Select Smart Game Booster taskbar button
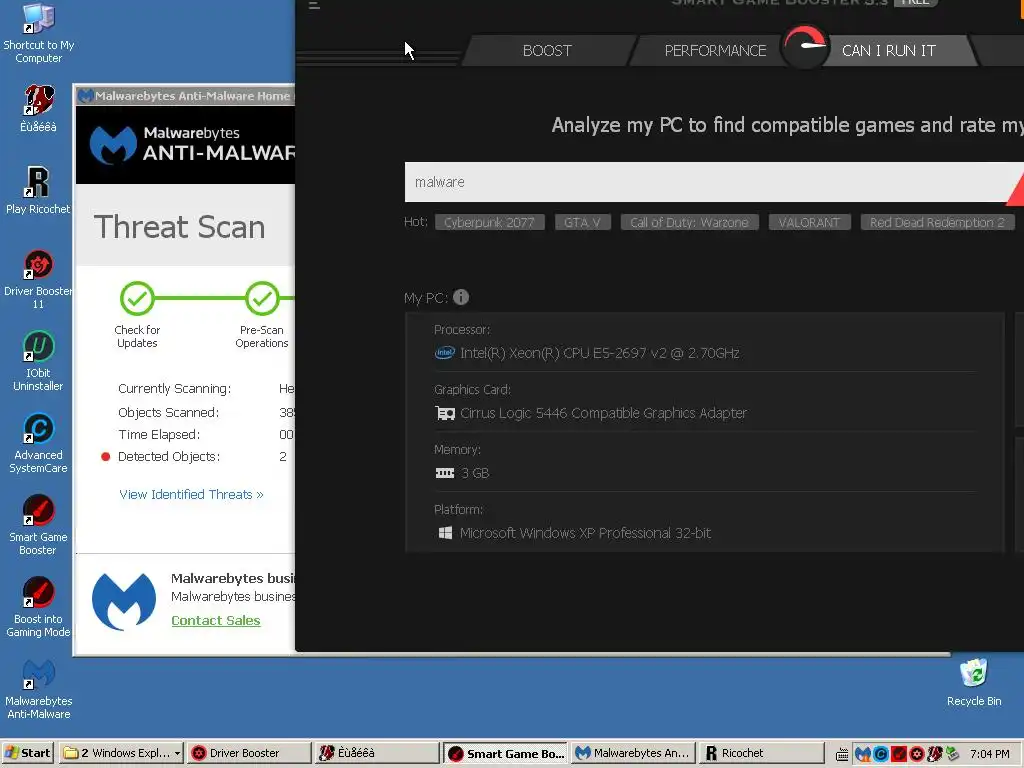The image size is (1024, 768). click(x=505, y=753)
